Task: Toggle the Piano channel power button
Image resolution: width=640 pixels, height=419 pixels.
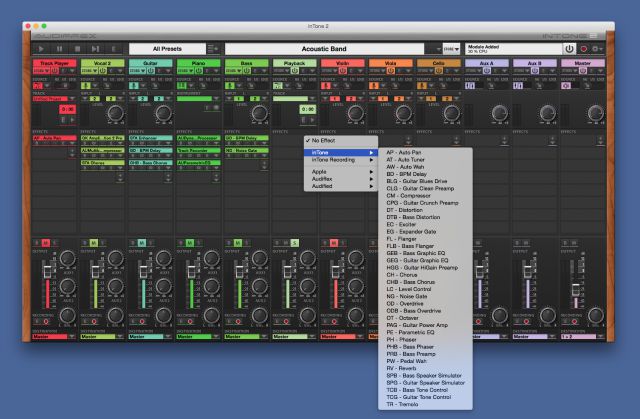Action: coord(199,71)
